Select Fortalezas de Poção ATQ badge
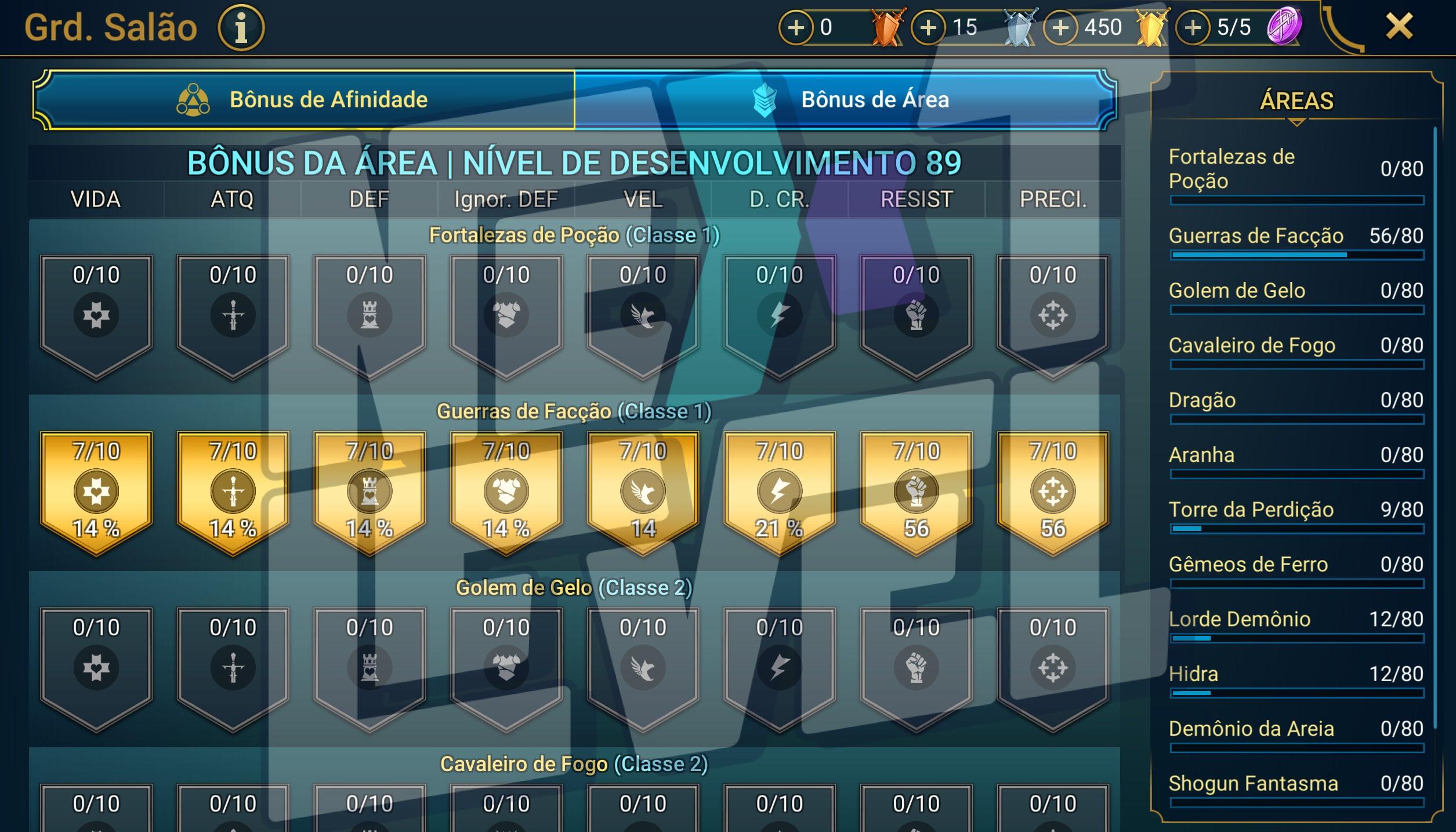The image size is (1456, 832). [233, 316]
